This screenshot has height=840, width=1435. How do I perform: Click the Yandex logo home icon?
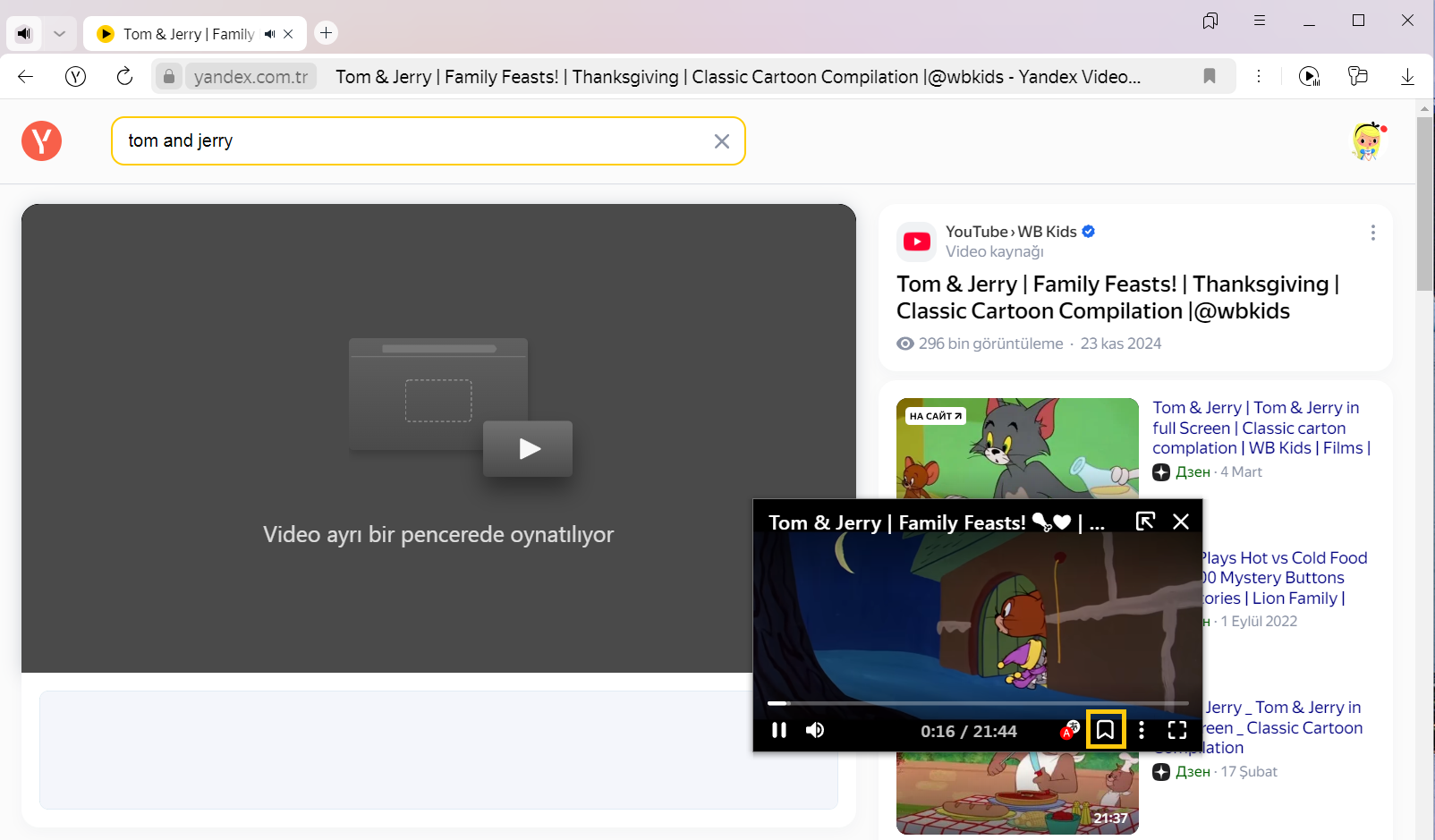(x=41, y=141)
